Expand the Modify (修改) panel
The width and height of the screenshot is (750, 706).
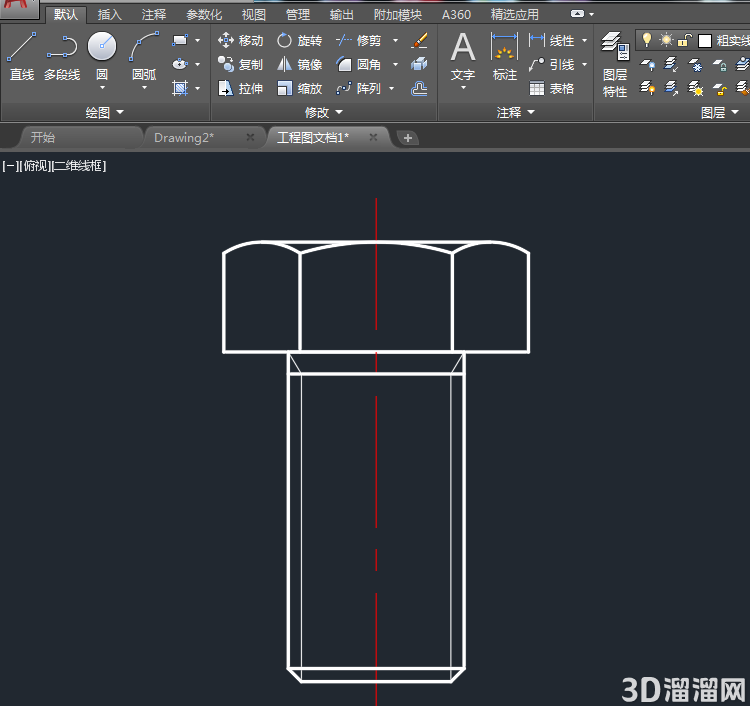click(x=324, y=112)
